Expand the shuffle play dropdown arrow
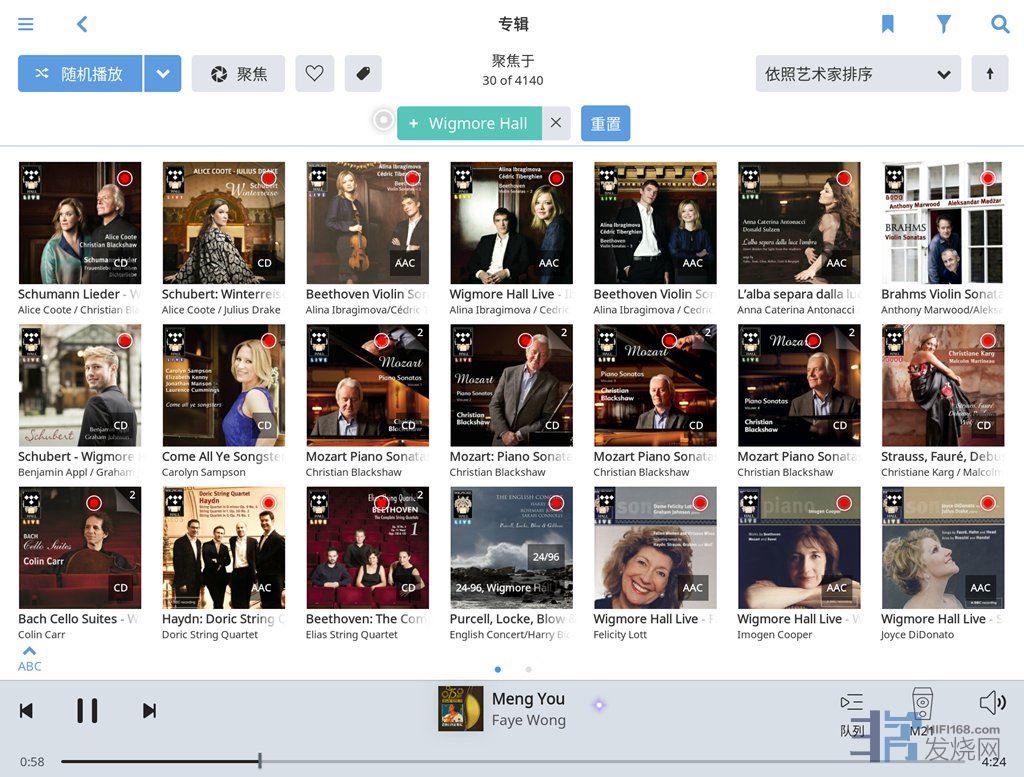This screenshot has height=777, width=1024. point(162,74)
